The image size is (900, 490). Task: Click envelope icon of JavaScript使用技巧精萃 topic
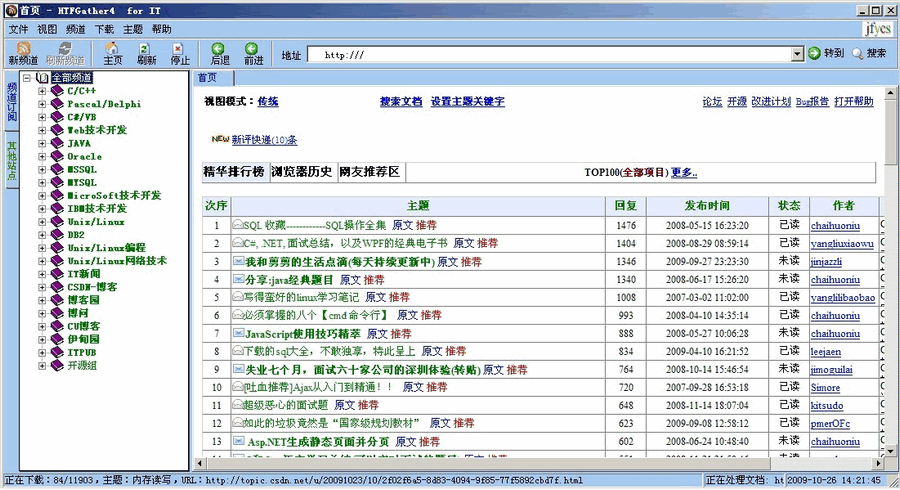pyautogui.click(x=239, y=333)
